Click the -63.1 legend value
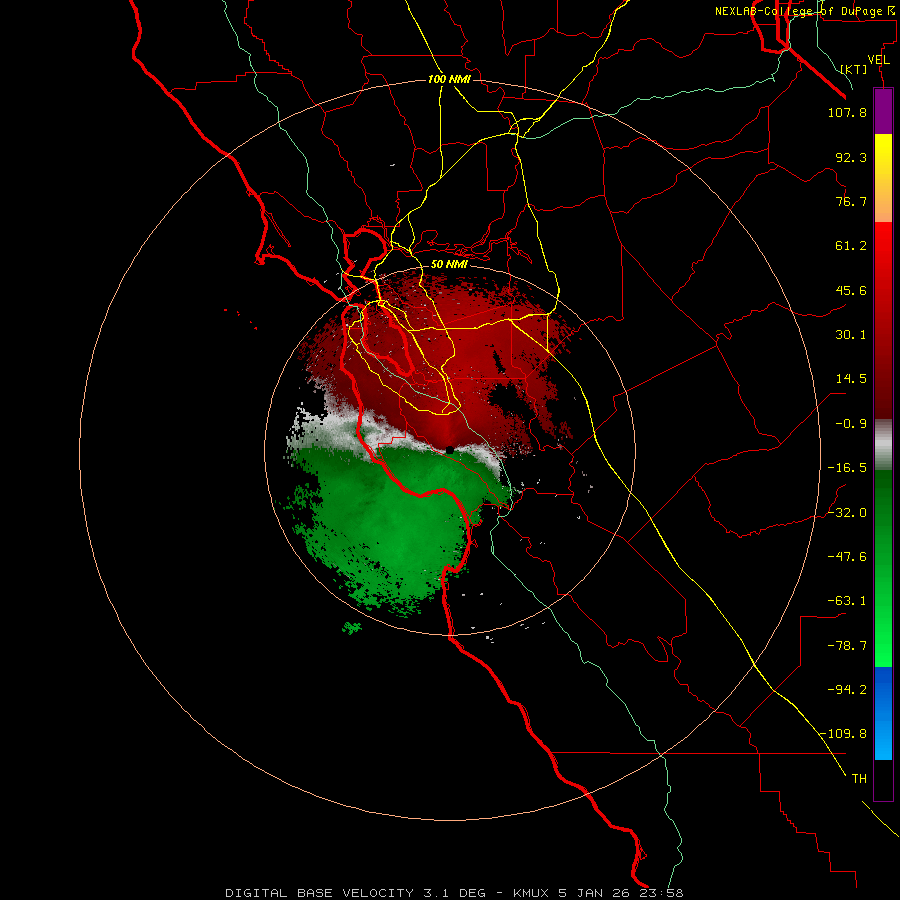Viewport: 900px width, 900px height. pyautogui.click(x=847, y=601)
